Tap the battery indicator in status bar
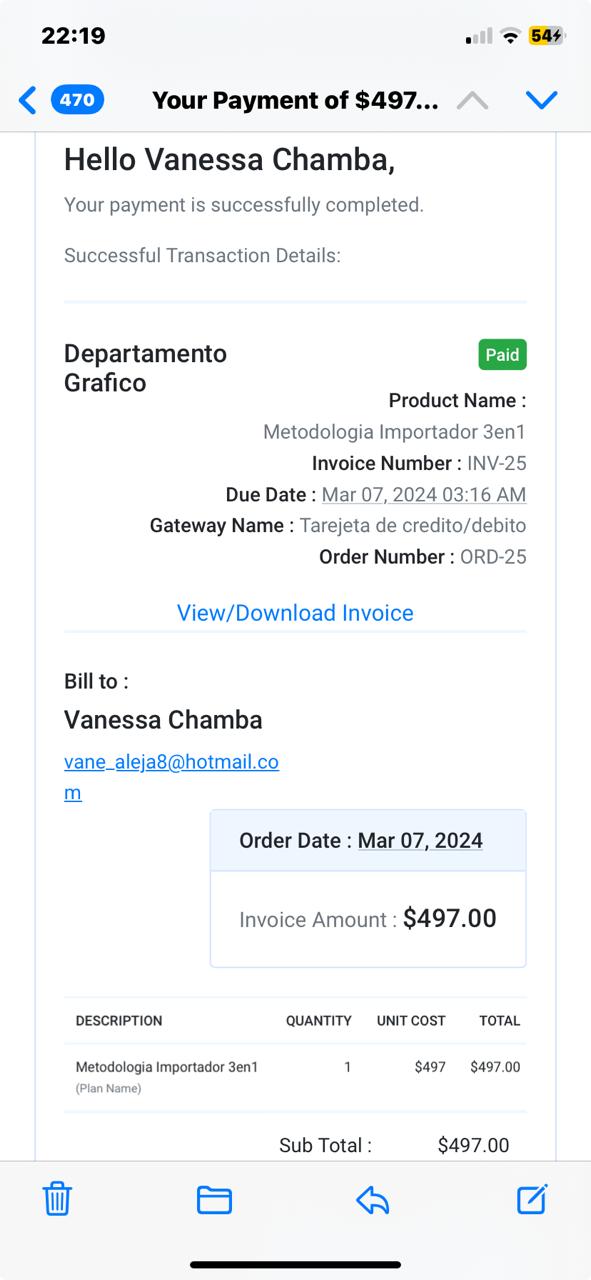This screenshot has height=1280, width=591. (x=547, y=36)
